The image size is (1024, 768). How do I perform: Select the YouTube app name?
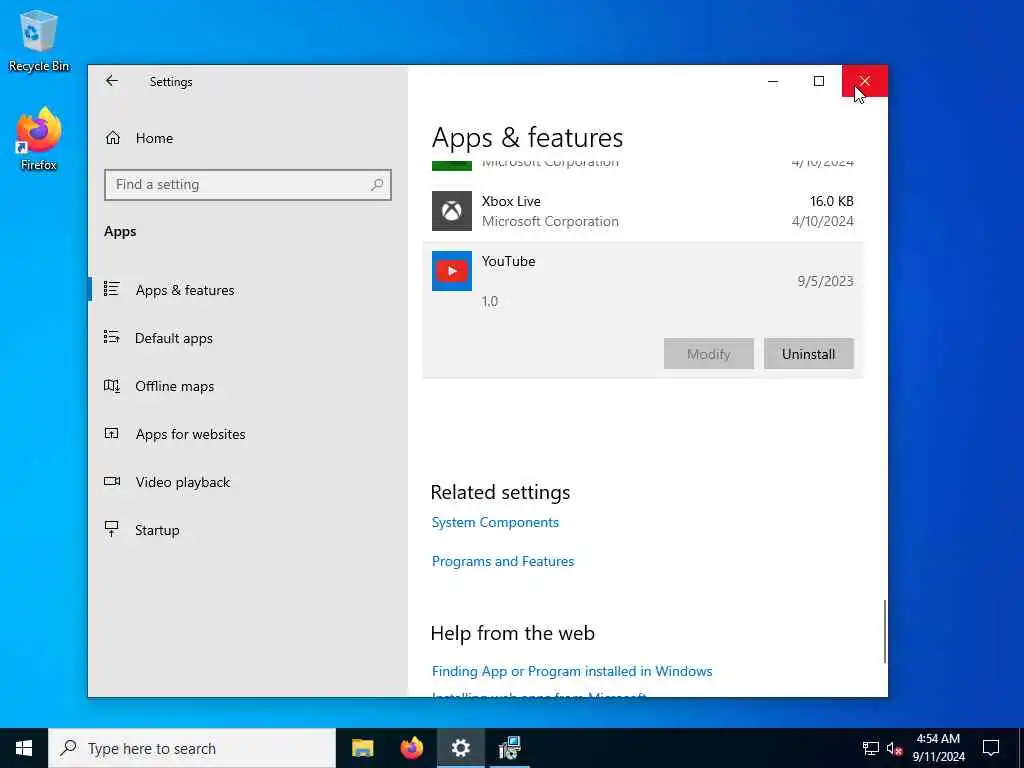click(x=508, y=261)
